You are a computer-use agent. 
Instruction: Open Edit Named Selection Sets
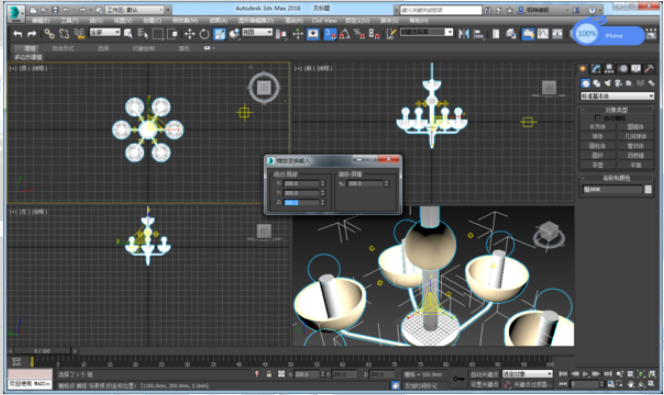pos(391,34)
